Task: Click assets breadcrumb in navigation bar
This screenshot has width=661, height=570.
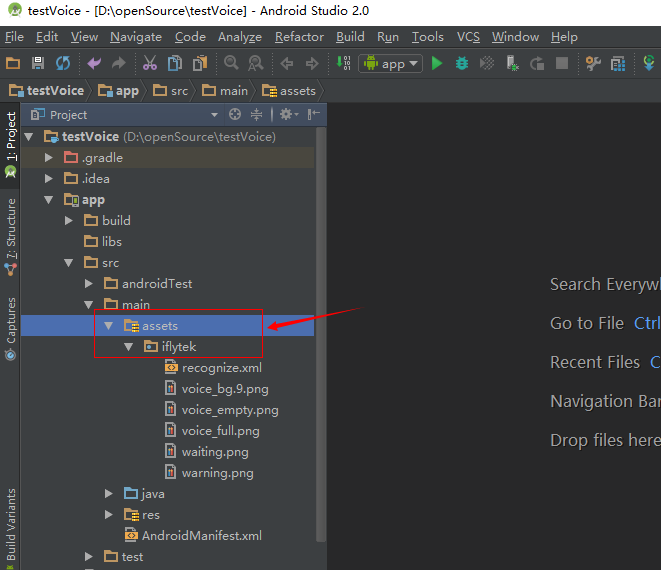Action: click(x=289, y=91)
